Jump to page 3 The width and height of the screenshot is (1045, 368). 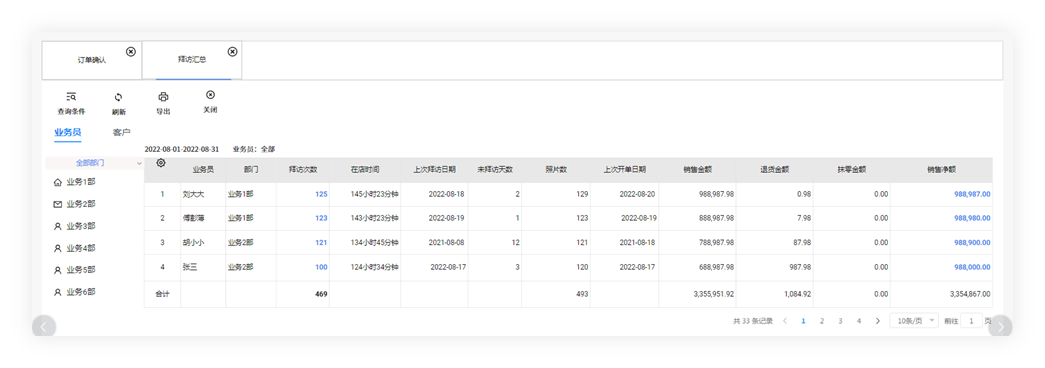coord(840,321)
